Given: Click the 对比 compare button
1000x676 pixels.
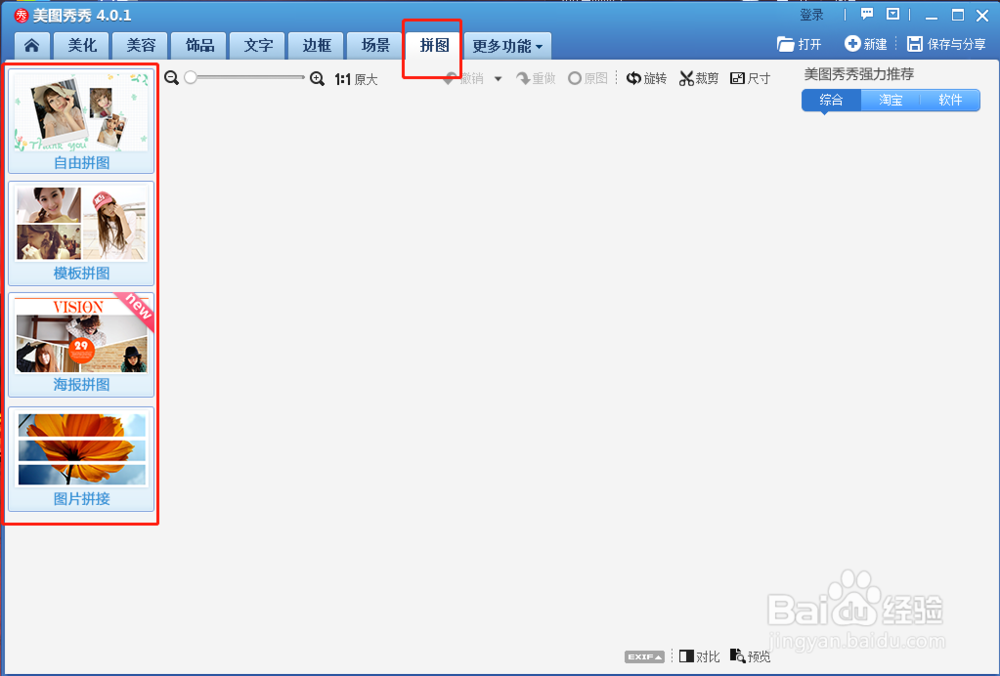Looking at the screenshot, I should [x=700, y=656].
